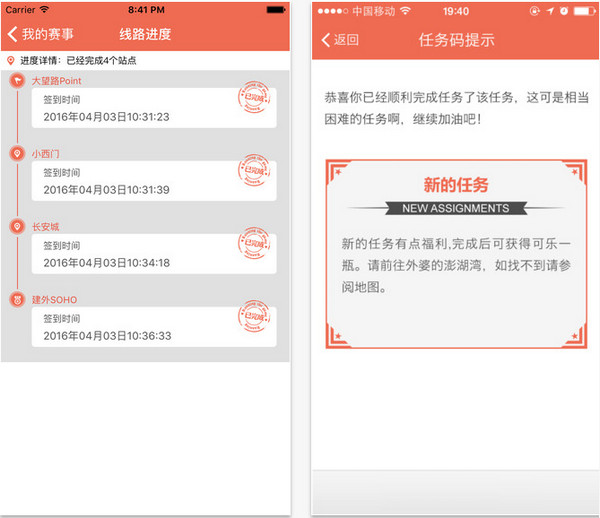Click the Wi-Fi icon next to Carrier

[44, 10]
